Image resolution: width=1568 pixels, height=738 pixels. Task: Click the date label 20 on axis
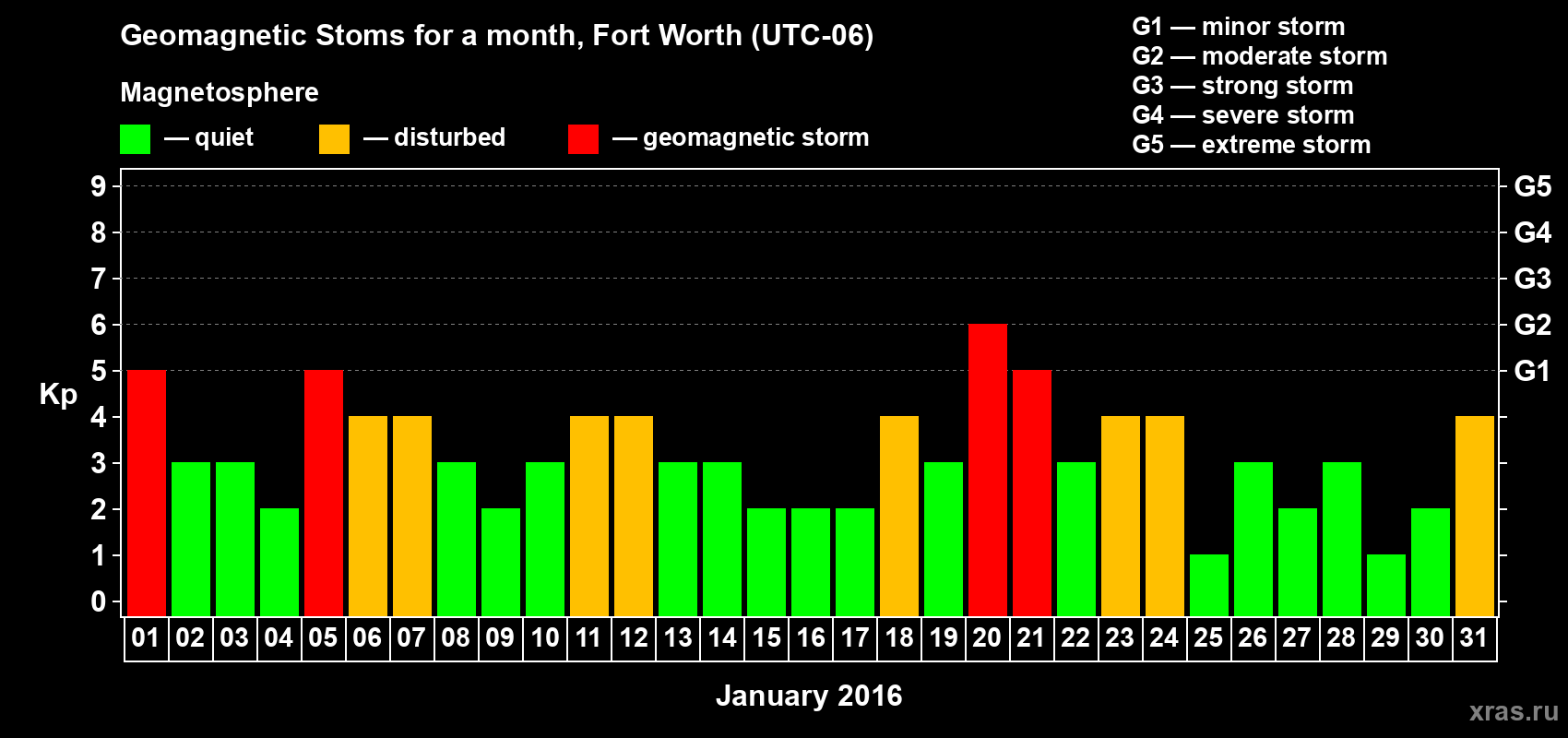[x=987, y=638]
